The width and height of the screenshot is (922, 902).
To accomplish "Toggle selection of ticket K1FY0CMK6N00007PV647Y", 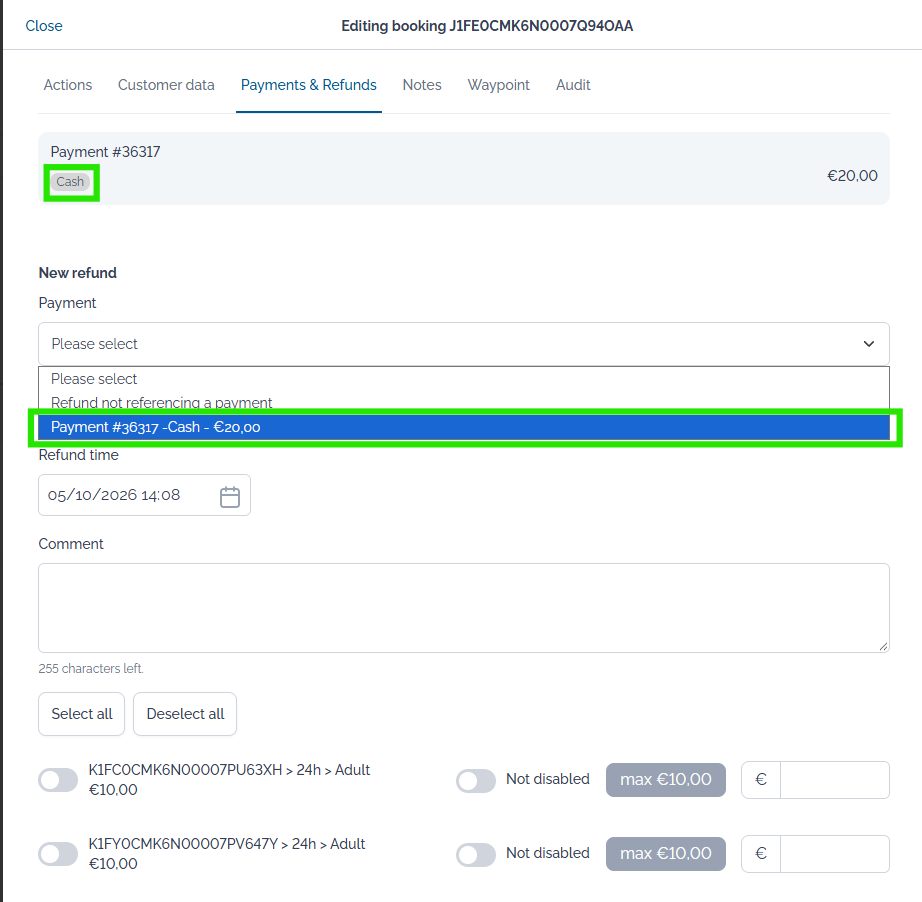I will (58, 854).
